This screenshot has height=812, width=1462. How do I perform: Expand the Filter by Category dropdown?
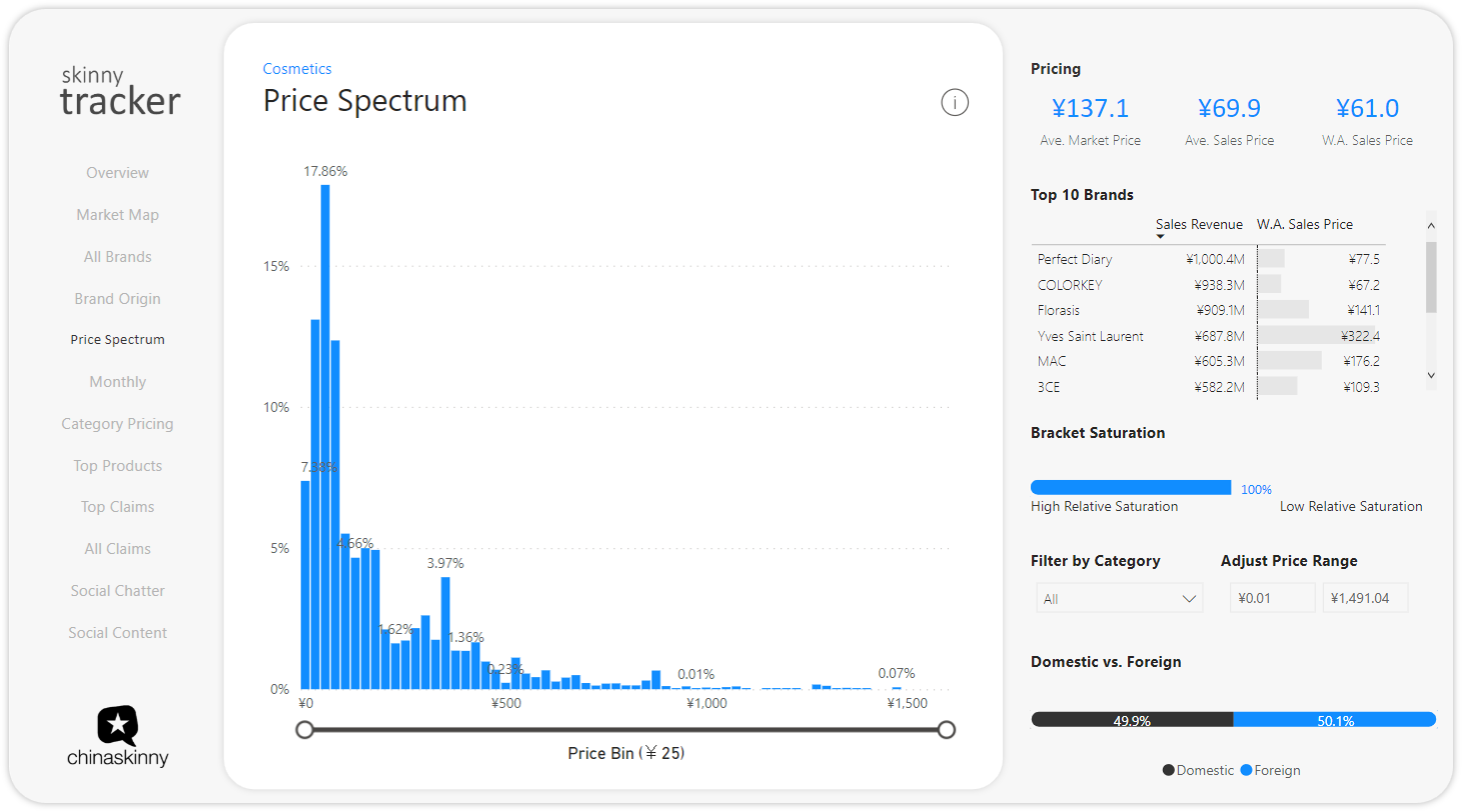point(1120,598)
